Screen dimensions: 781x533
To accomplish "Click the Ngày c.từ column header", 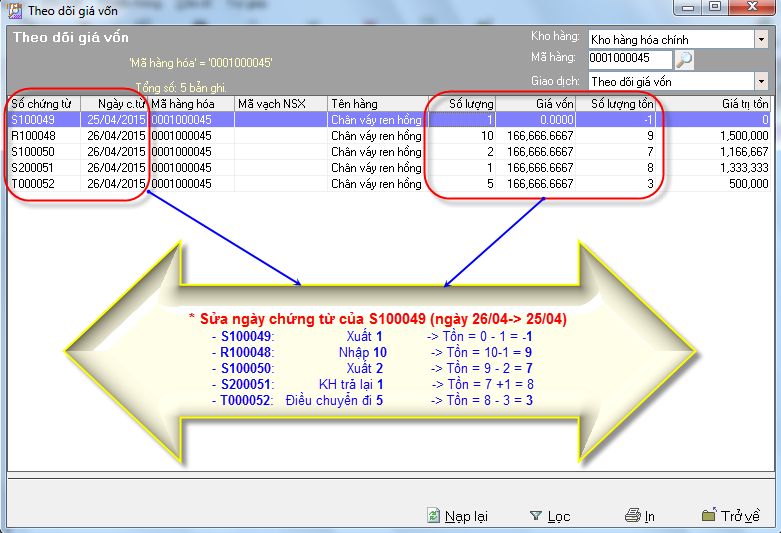I will click(x=114, y=103).
